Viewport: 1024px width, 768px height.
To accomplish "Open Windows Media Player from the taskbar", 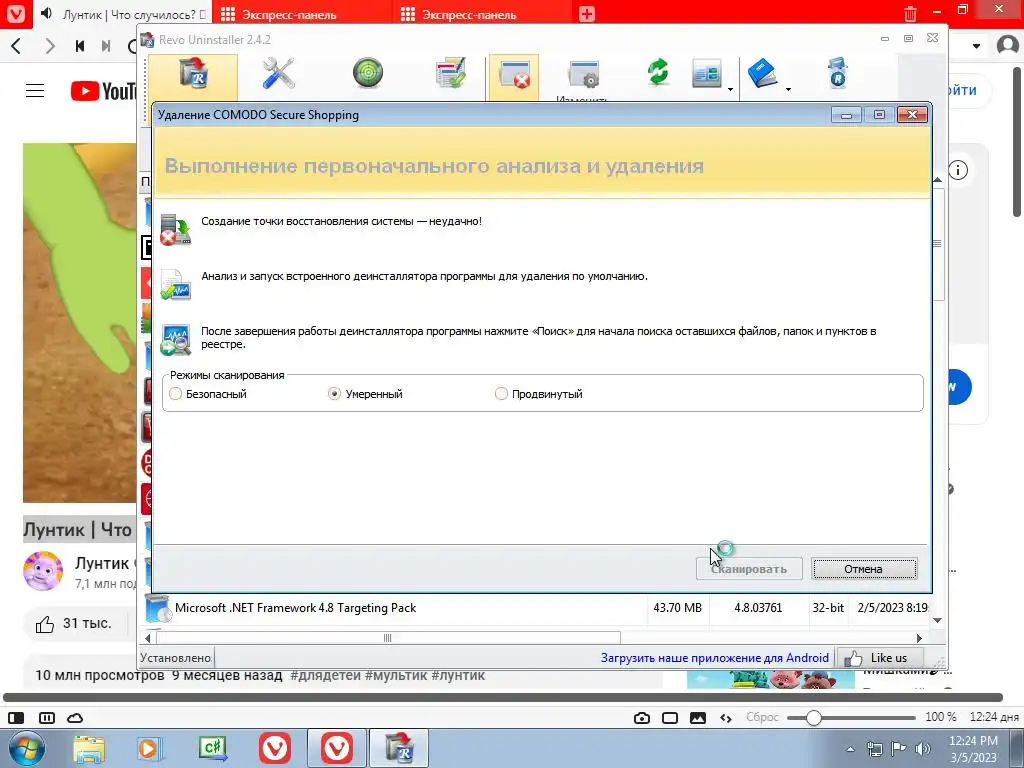I will (x=149, y=748).
